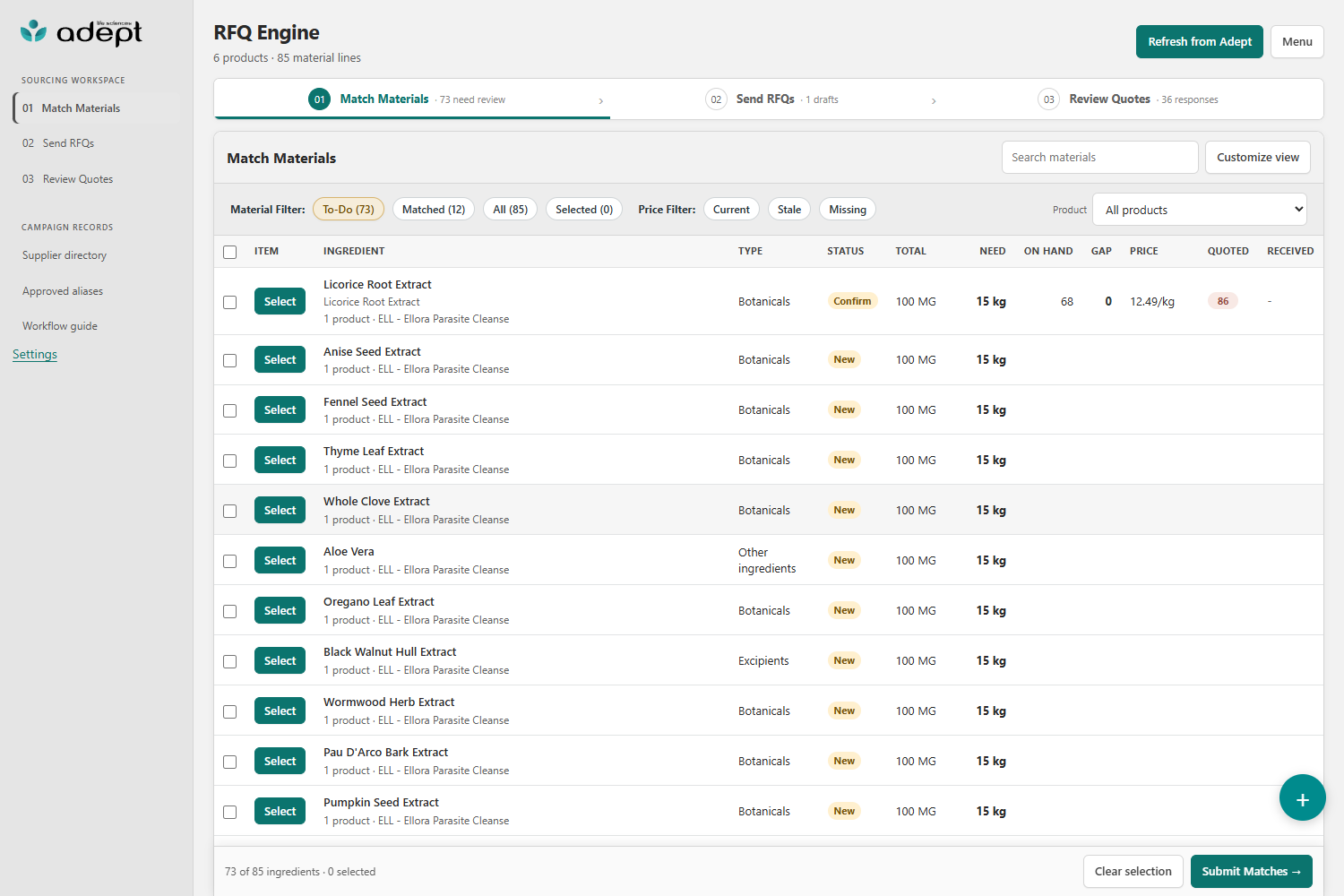Apply the Missing price filter
1344x896 pixels.
coord(848,209)
